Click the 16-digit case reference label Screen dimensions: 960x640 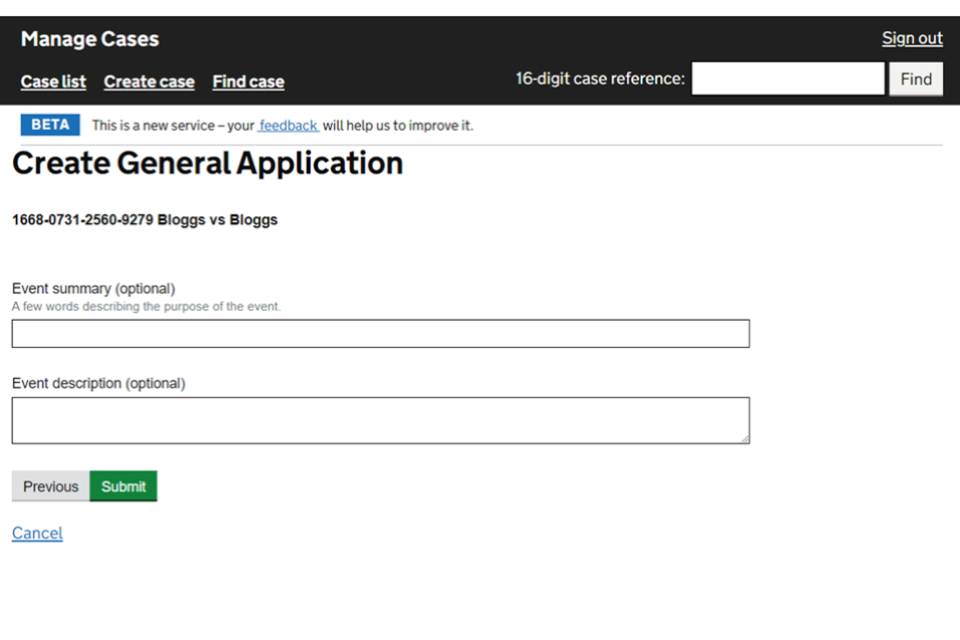click(600, 79)
